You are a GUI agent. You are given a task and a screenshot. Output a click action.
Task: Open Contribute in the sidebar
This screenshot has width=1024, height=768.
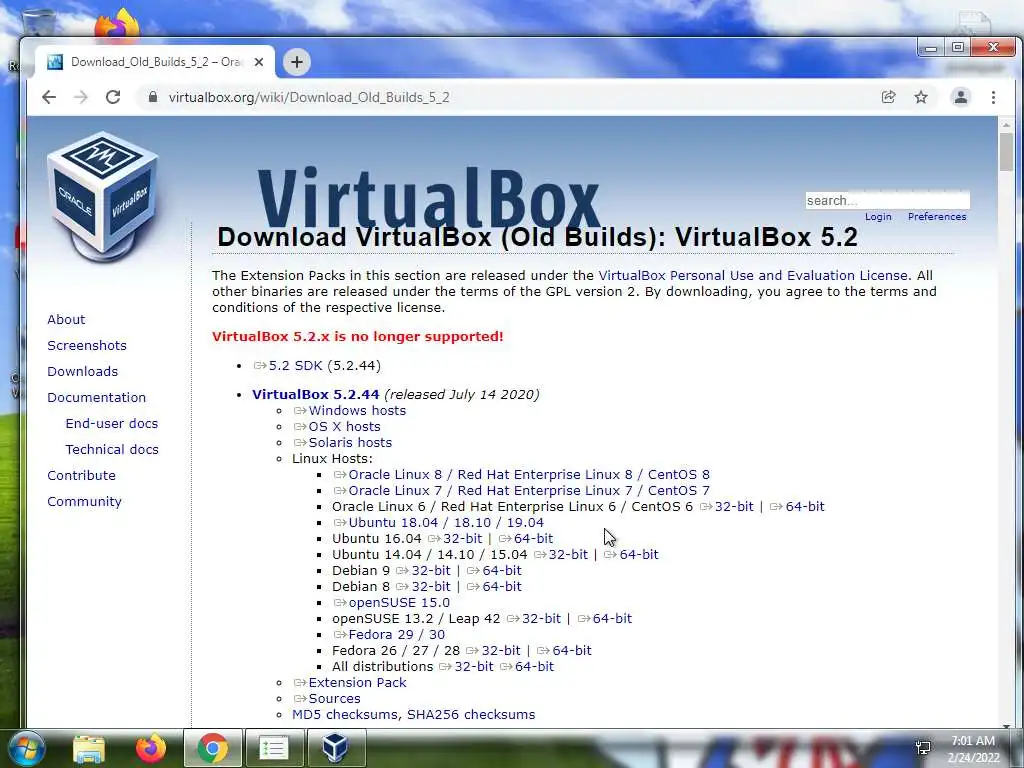coord(81,475)
